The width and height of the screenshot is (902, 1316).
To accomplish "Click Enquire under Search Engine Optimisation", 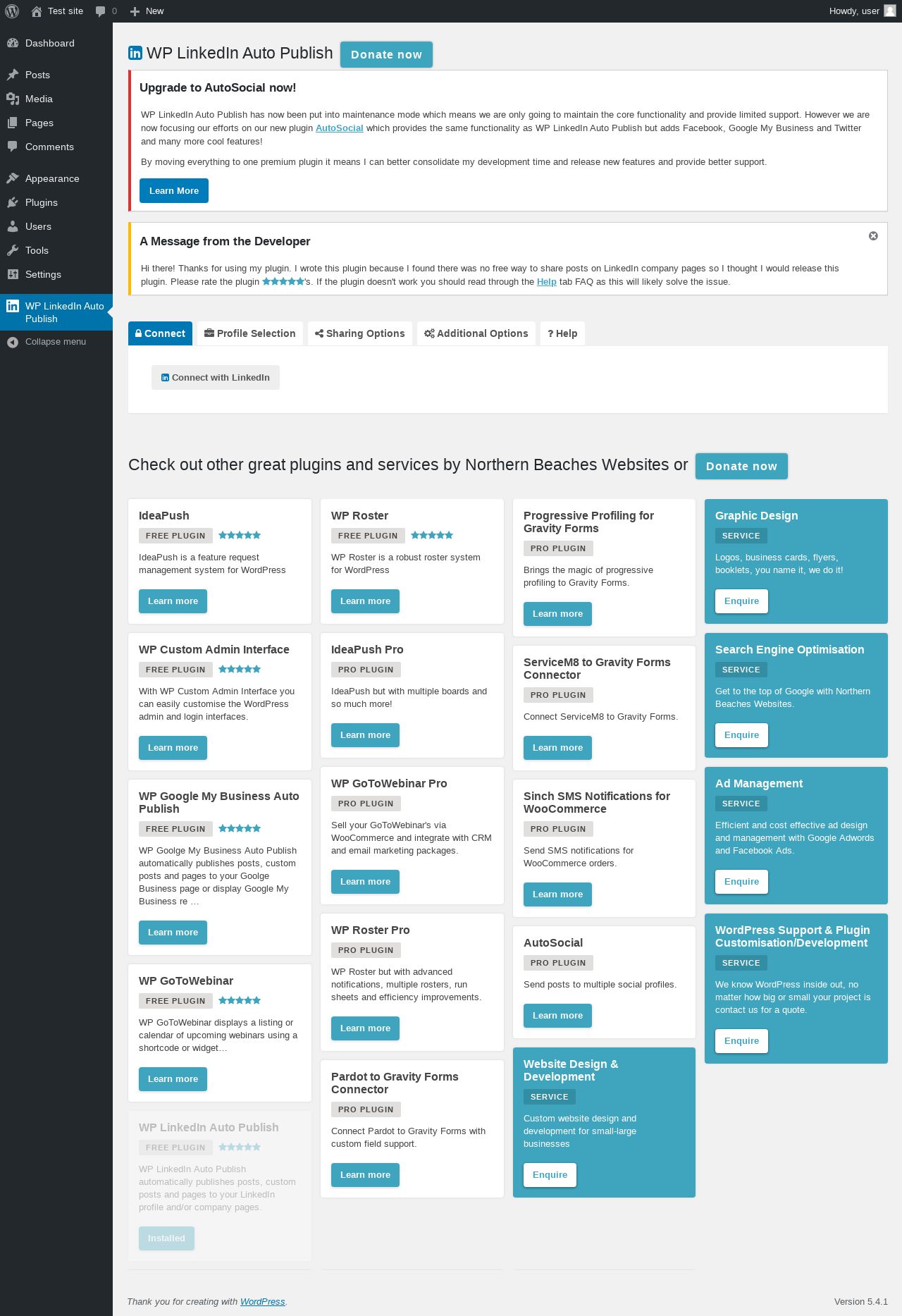I will tap(741, 735).
